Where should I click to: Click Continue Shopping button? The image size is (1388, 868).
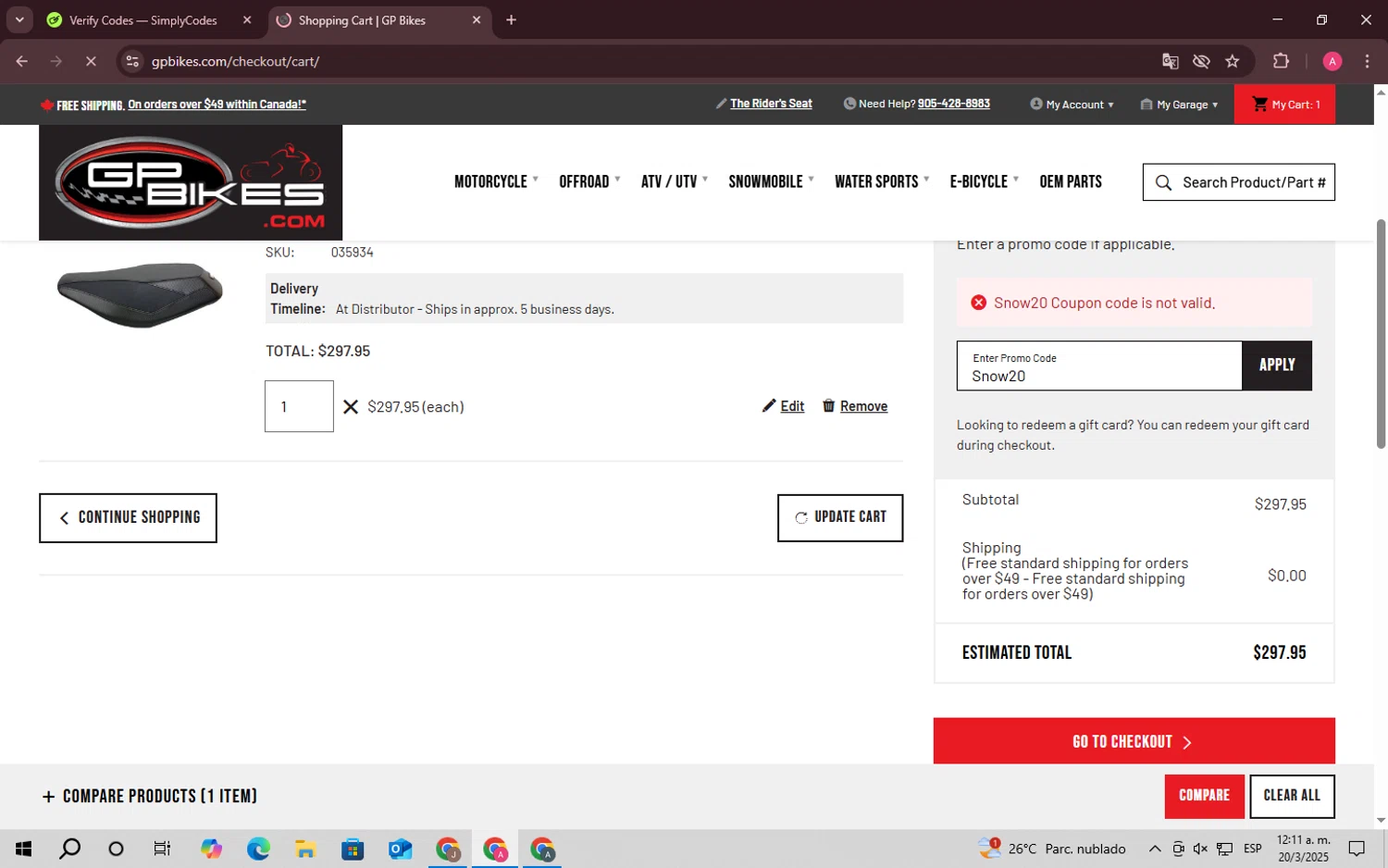coord(128,517)
